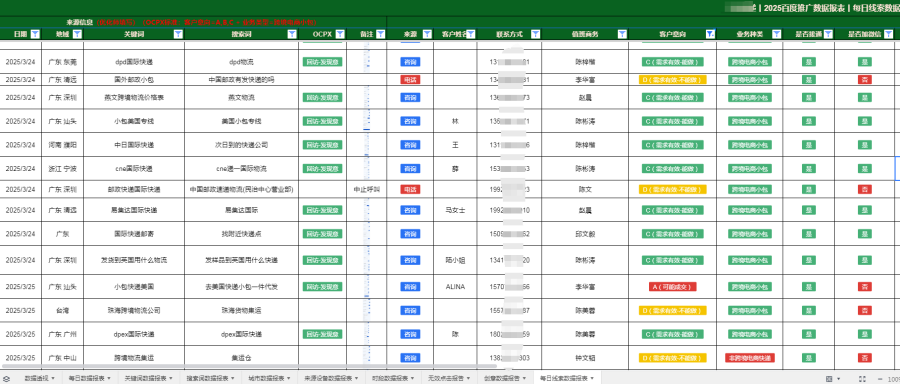Screen dimensions: 900x384
Task: Open the dropdown arrow on the 来源设备数据报表 tab
Action: coord(357,379)
